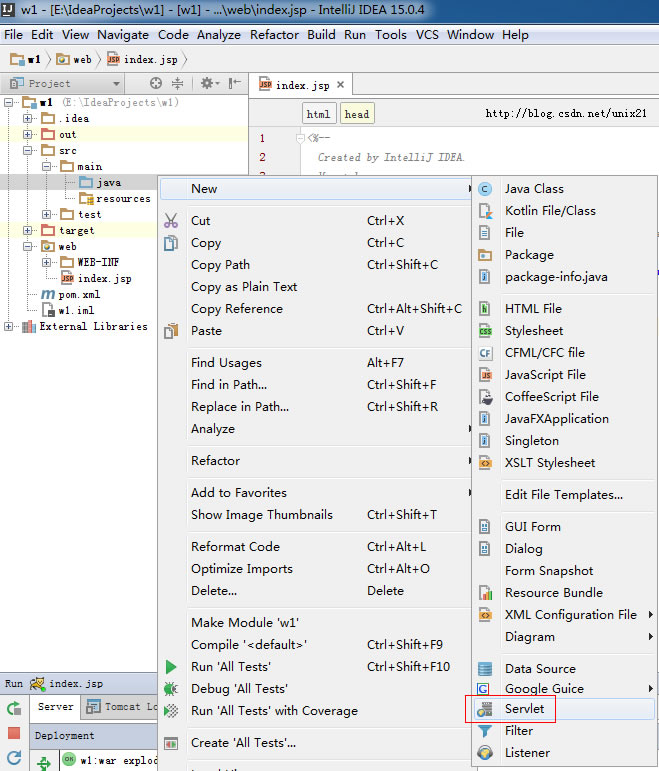Click the Data Source icon
The image size is (659, 771).
[485, 669]
